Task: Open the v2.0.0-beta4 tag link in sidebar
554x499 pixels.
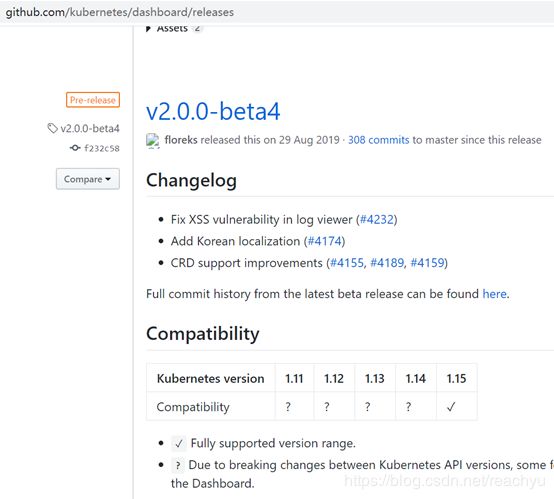Action: [x=90, y=128]
